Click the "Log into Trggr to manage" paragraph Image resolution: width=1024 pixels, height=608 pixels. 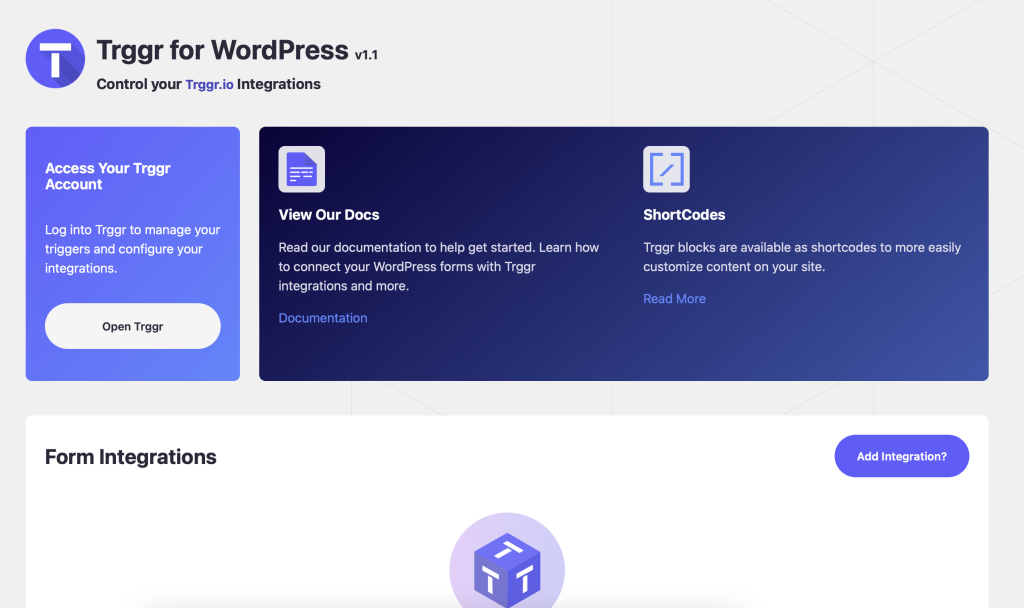[x=133, y=249]
